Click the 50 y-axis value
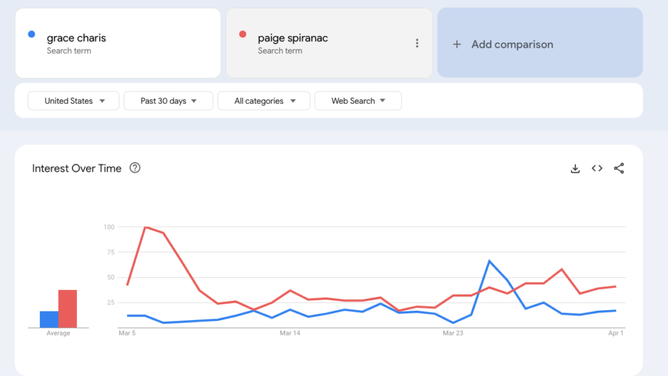 click(x=111, y=277)
